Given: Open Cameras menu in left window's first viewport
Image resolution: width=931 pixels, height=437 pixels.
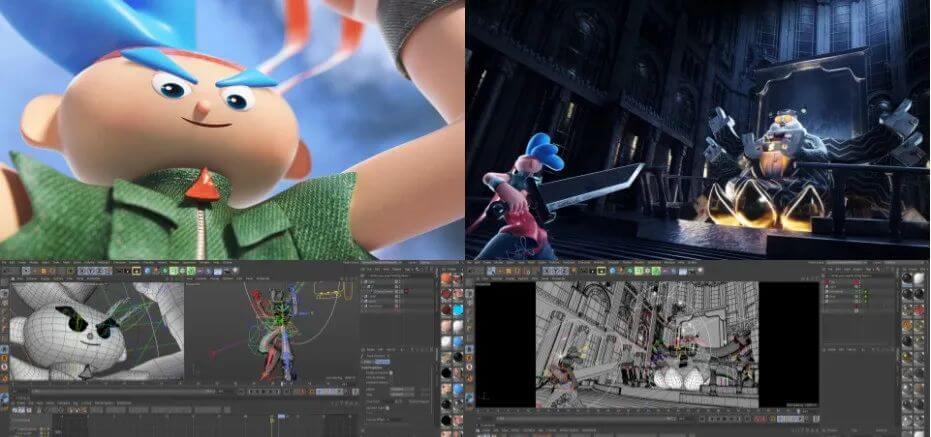Looking at the screenshot, I should coord(32,278).
